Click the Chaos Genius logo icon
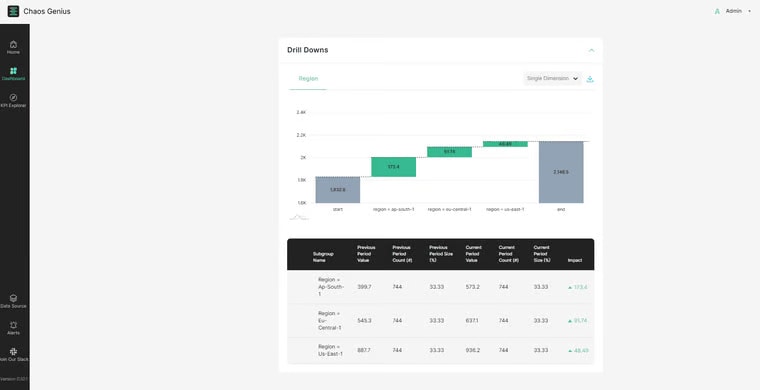This screenshot has width=760, height=390. pos(13,11)
